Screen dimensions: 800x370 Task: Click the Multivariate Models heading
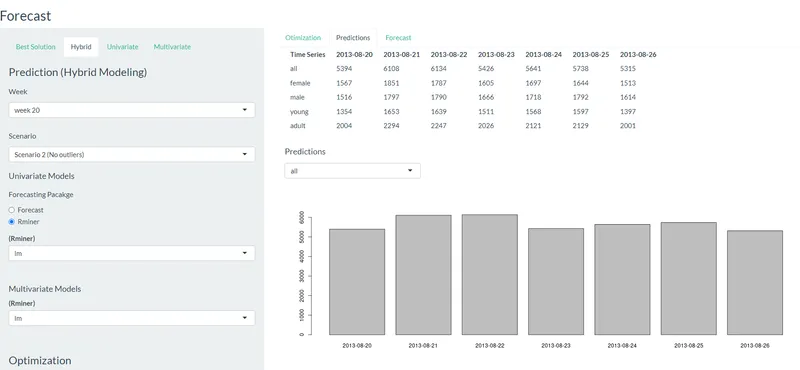click(x=45, y=289)
